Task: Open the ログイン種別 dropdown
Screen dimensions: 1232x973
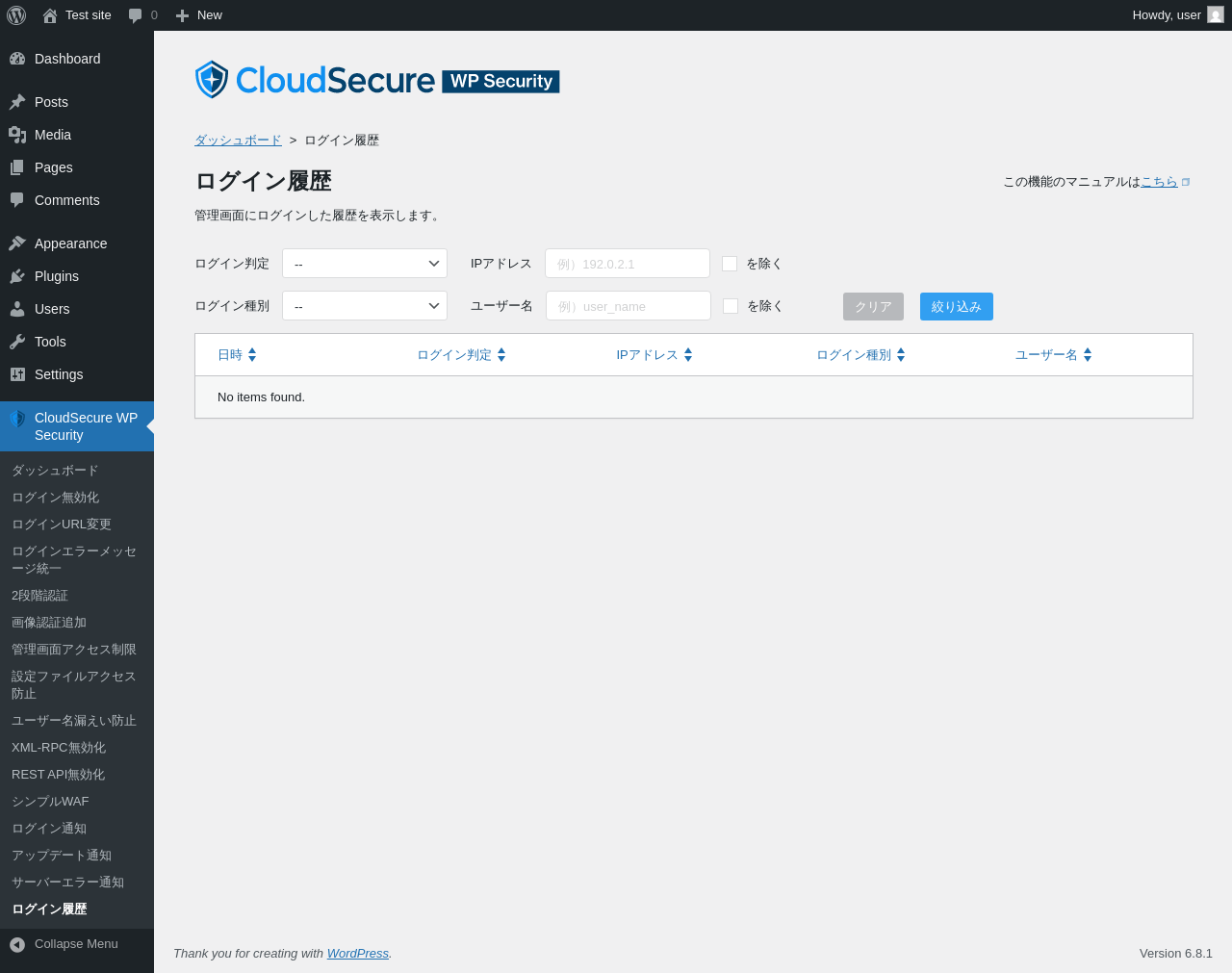Action: coord(365,306)
